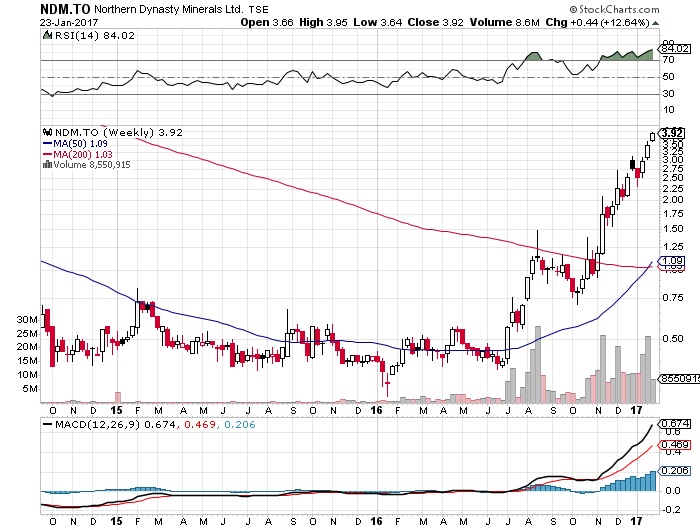This screenshot has height=530, width=700.
Task: Click the Close 3.92 value in the header
Action: pyautogui.click(x=436, y=22)
